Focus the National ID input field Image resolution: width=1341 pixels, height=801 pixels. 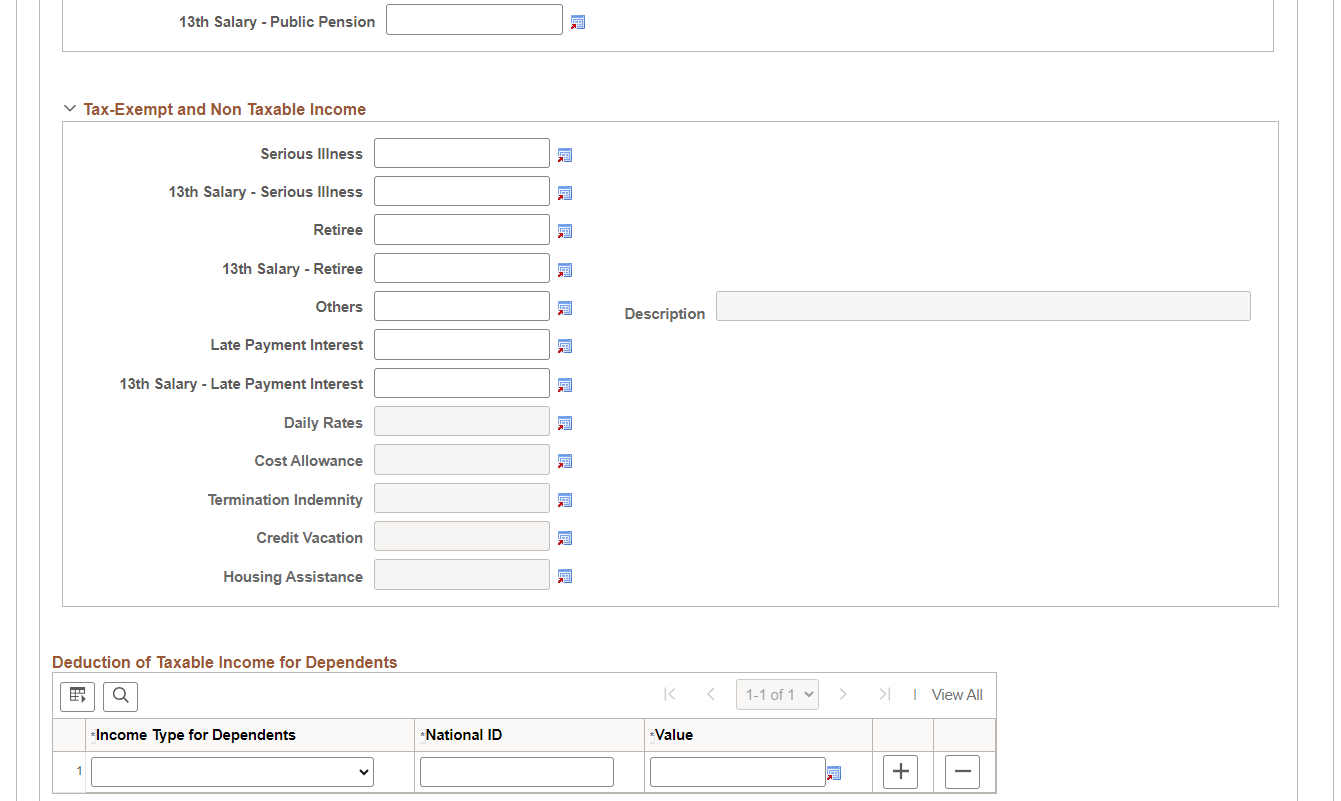(517, 772)
